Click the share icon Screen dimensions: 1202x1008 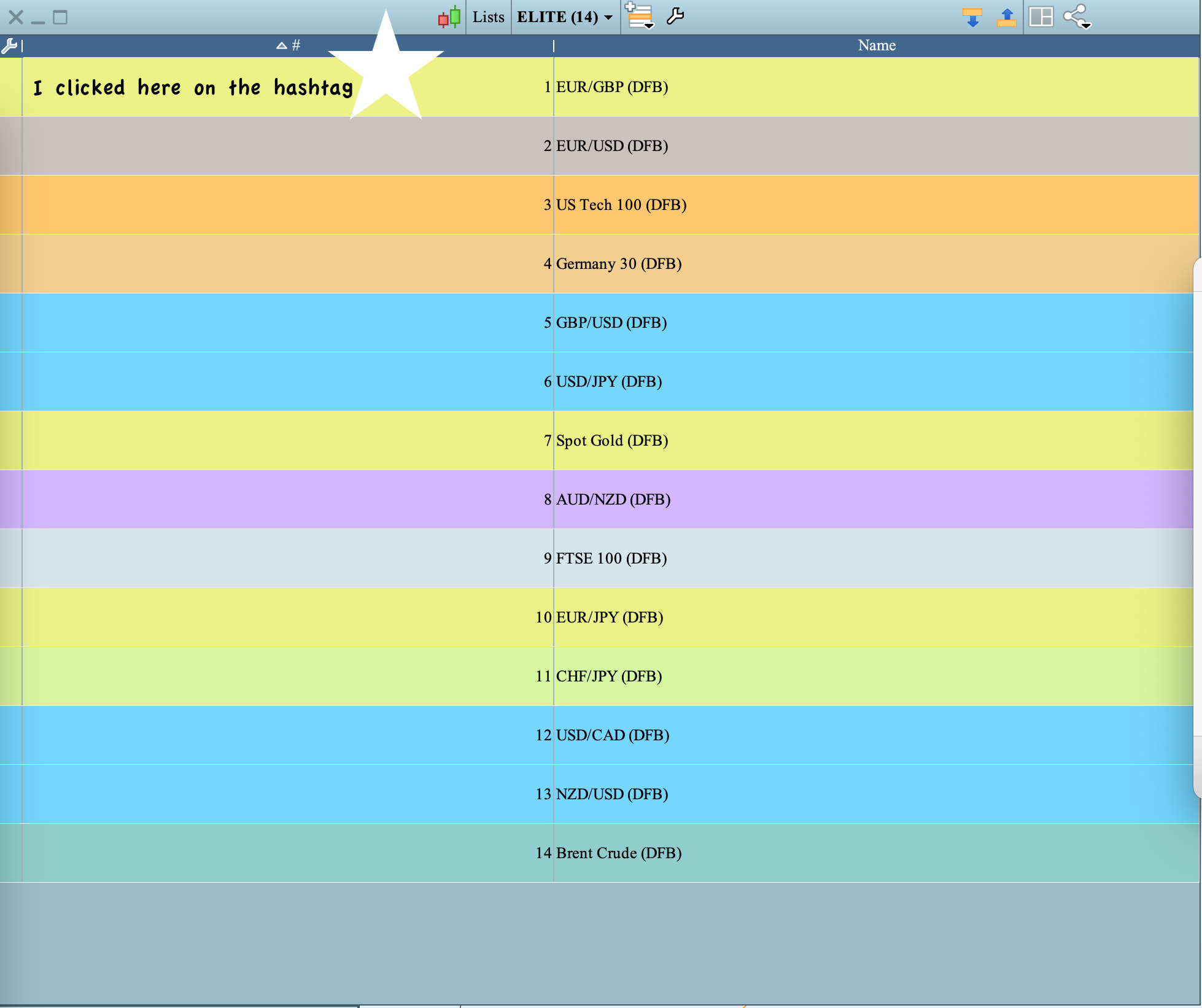pos(1077,17)
